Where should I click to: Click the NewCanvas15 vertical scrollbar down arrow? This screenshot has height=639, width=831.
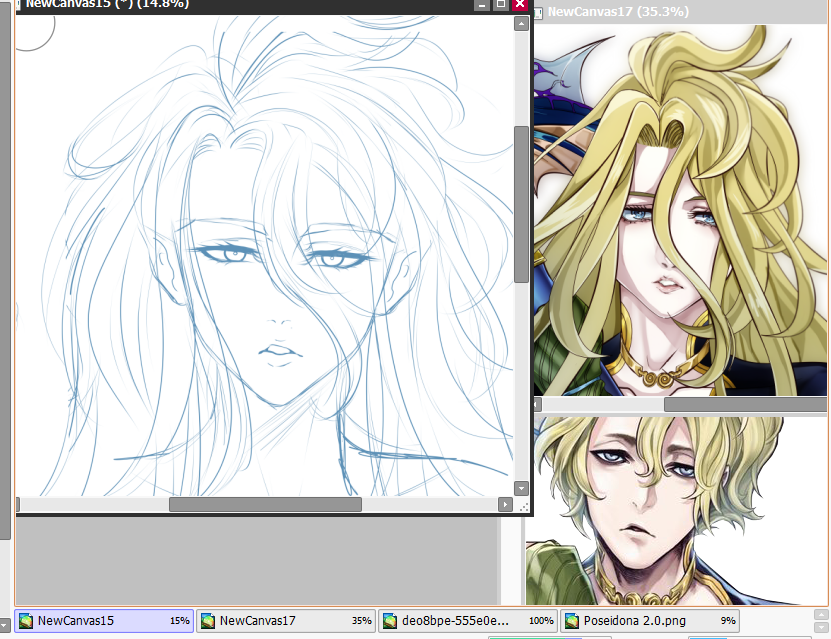pyautogui.click(x=521, y=489)
